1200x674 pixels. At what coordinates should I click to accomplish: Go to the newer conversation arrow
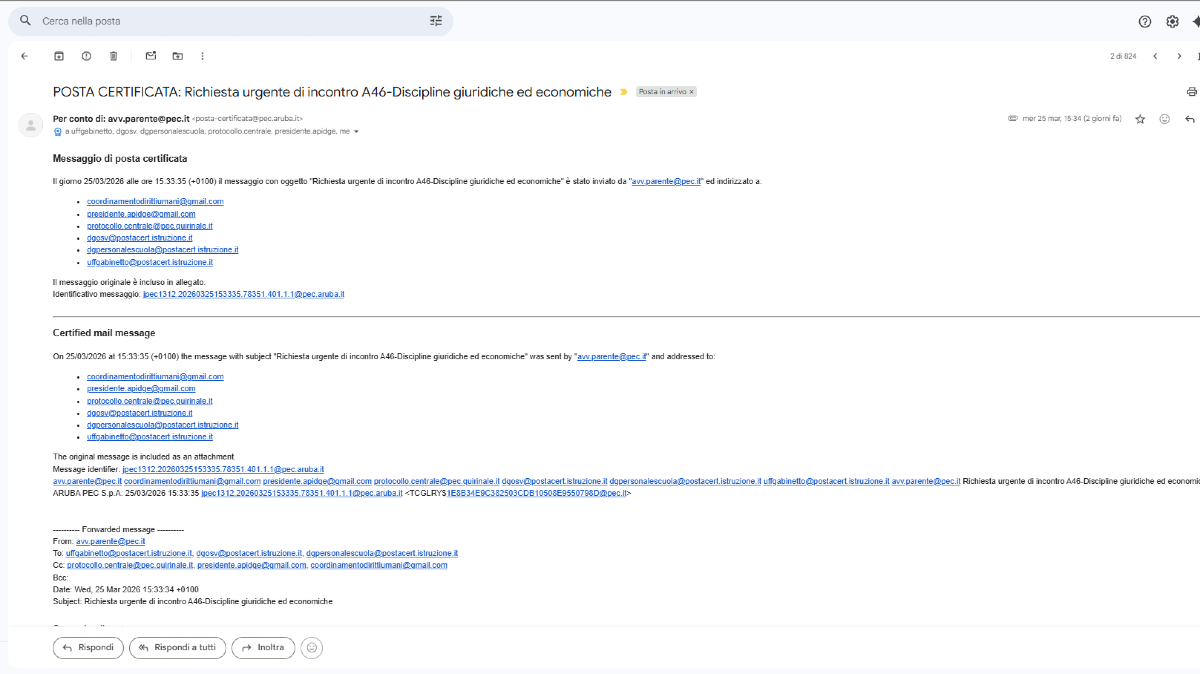(x=1155, y=56)
